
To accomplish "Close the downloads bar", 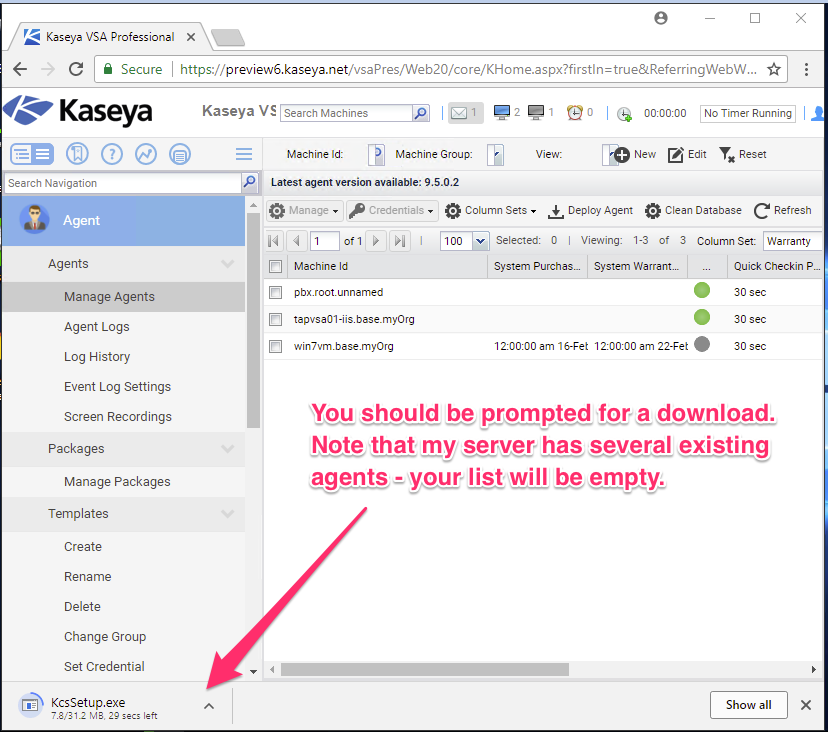I will [806, 705].
